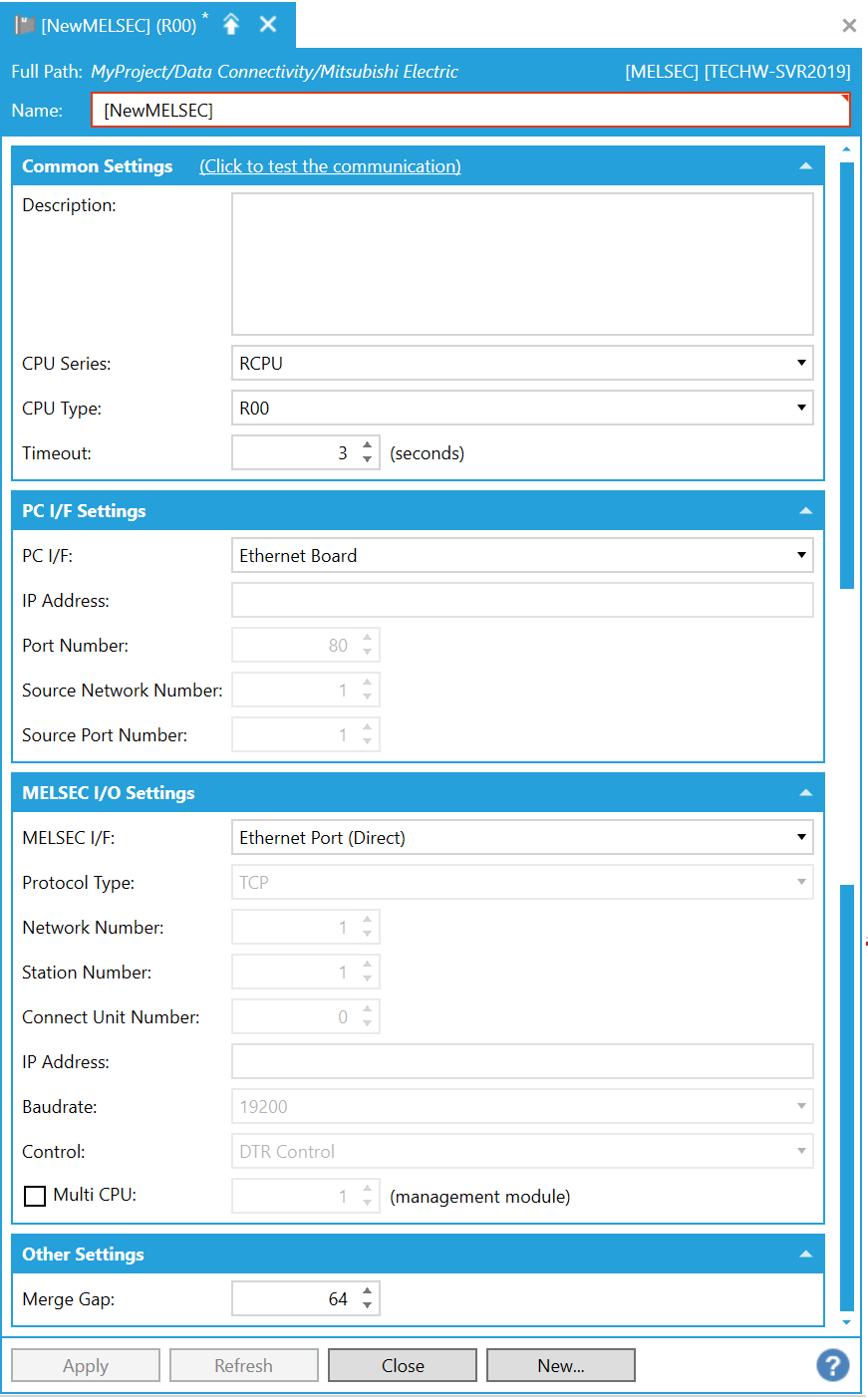Screen dimensions: 868x1398
Task: Open the blue help question mark icon
Action: [833, 1365]
